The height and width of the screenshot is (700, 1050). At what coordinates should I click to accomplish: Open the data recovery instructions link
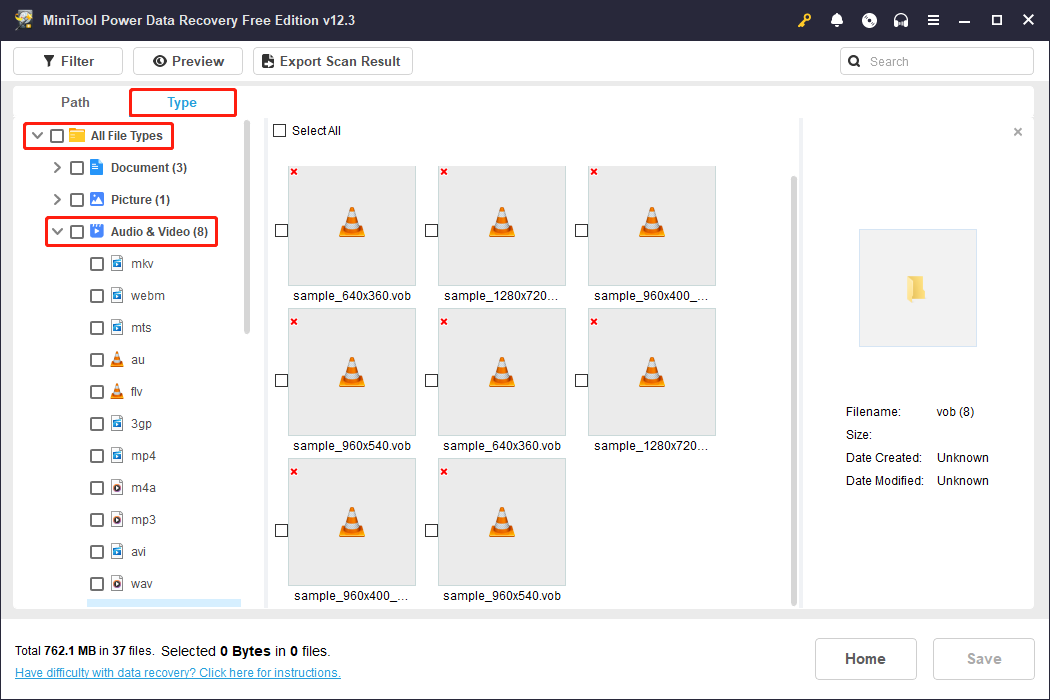[177, 673]
